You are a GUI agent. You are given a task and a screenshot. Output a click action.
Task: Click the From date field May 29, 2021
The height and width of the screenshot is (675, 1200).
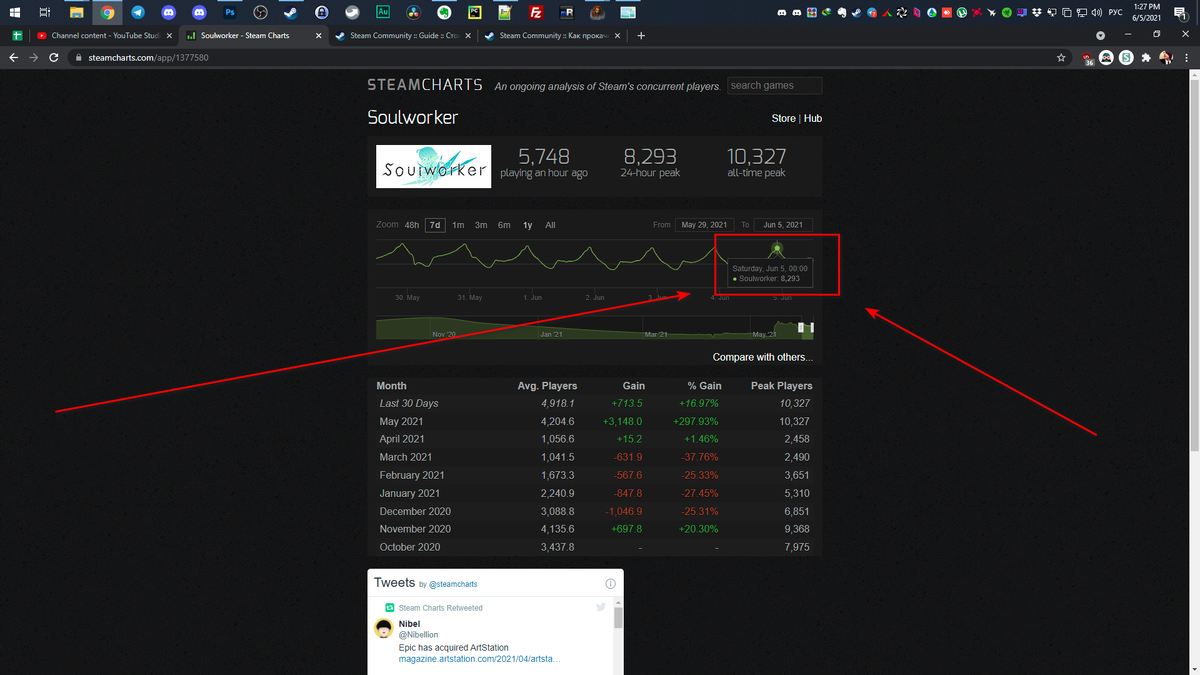[705, 225]
